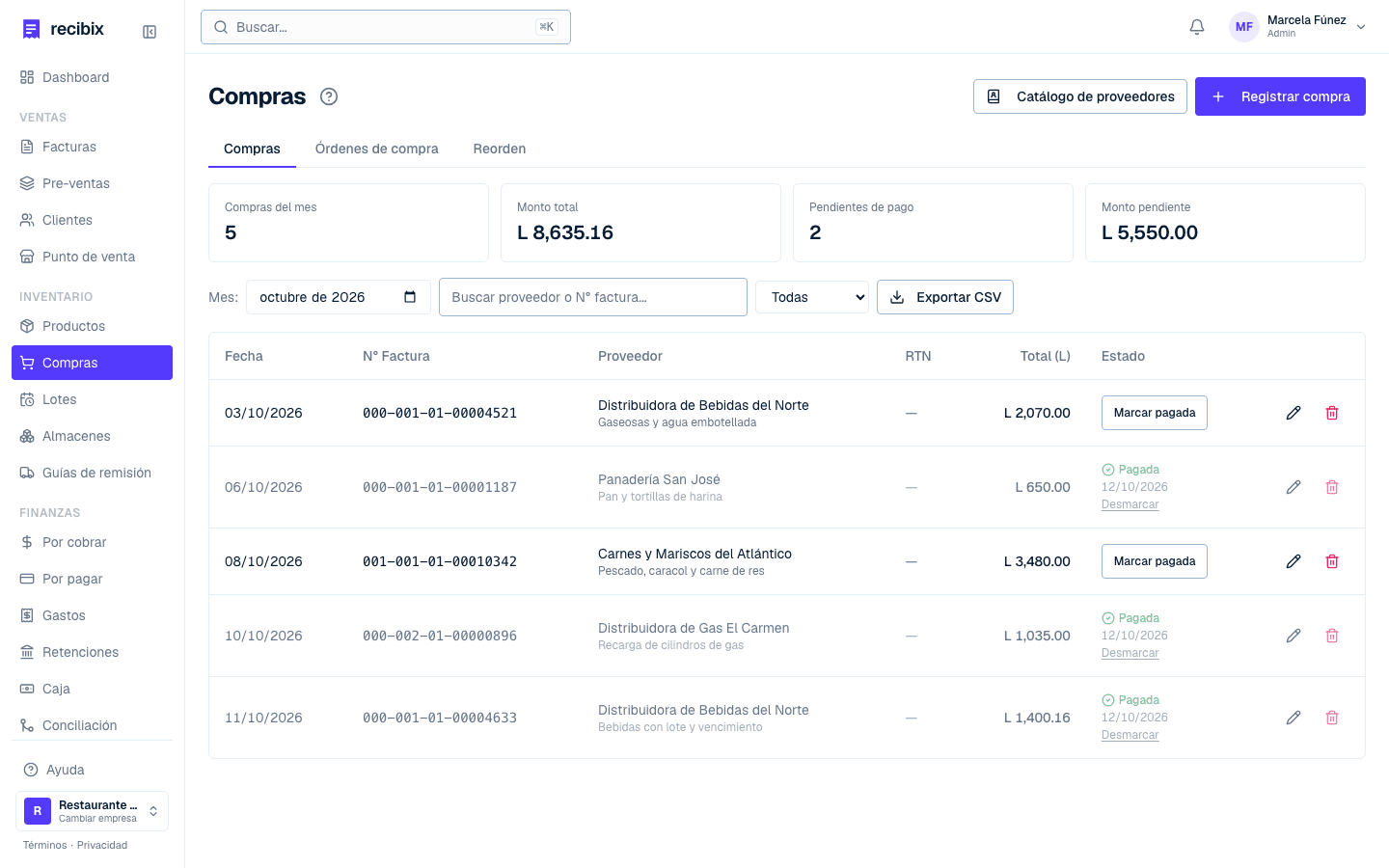This screenshot has width=1389, height=868.
Task: Edit the 11/10/2026 purchase with the pencil
Action: coord(1294,718)
